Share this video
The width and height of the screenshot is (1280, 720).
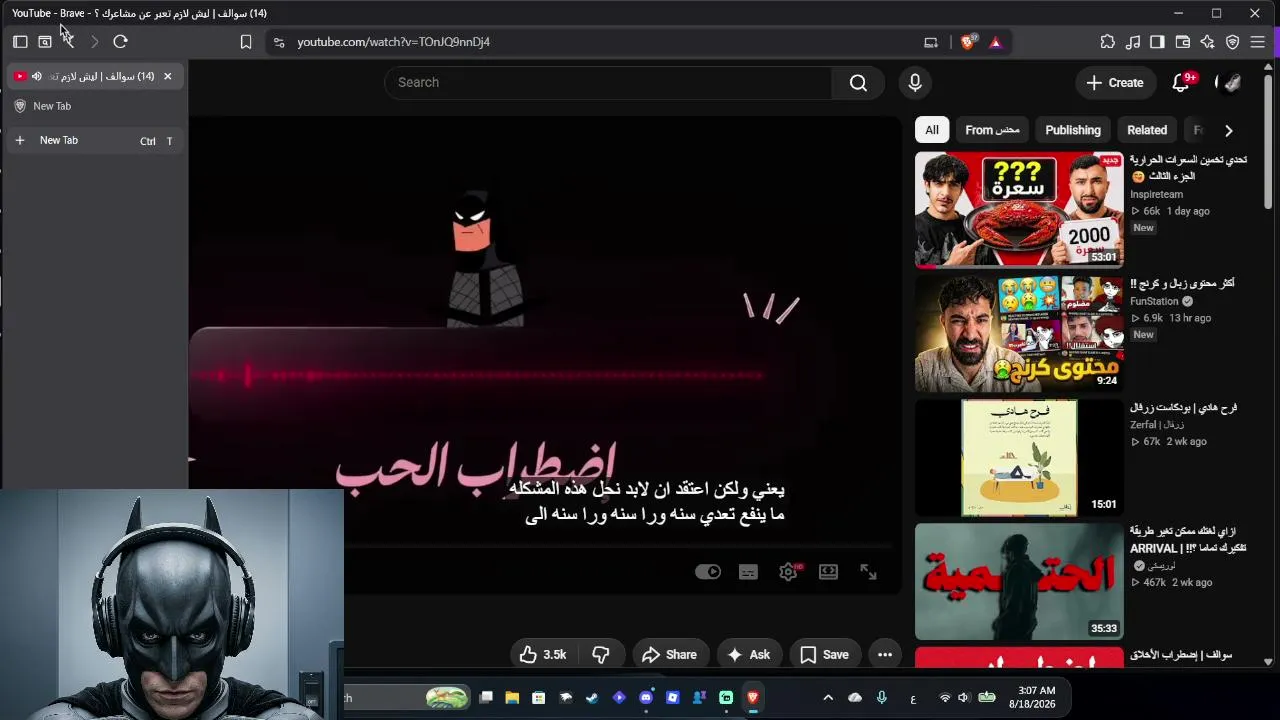click(x=669, y=655)
